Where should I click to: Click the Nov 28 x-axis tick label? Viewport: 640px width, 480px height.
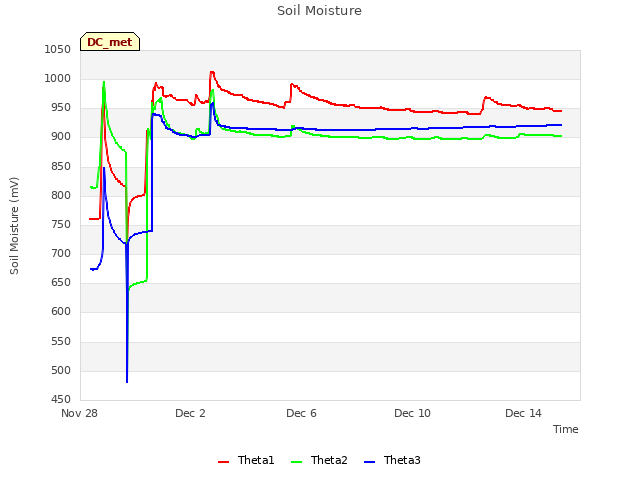pos(80,413)
